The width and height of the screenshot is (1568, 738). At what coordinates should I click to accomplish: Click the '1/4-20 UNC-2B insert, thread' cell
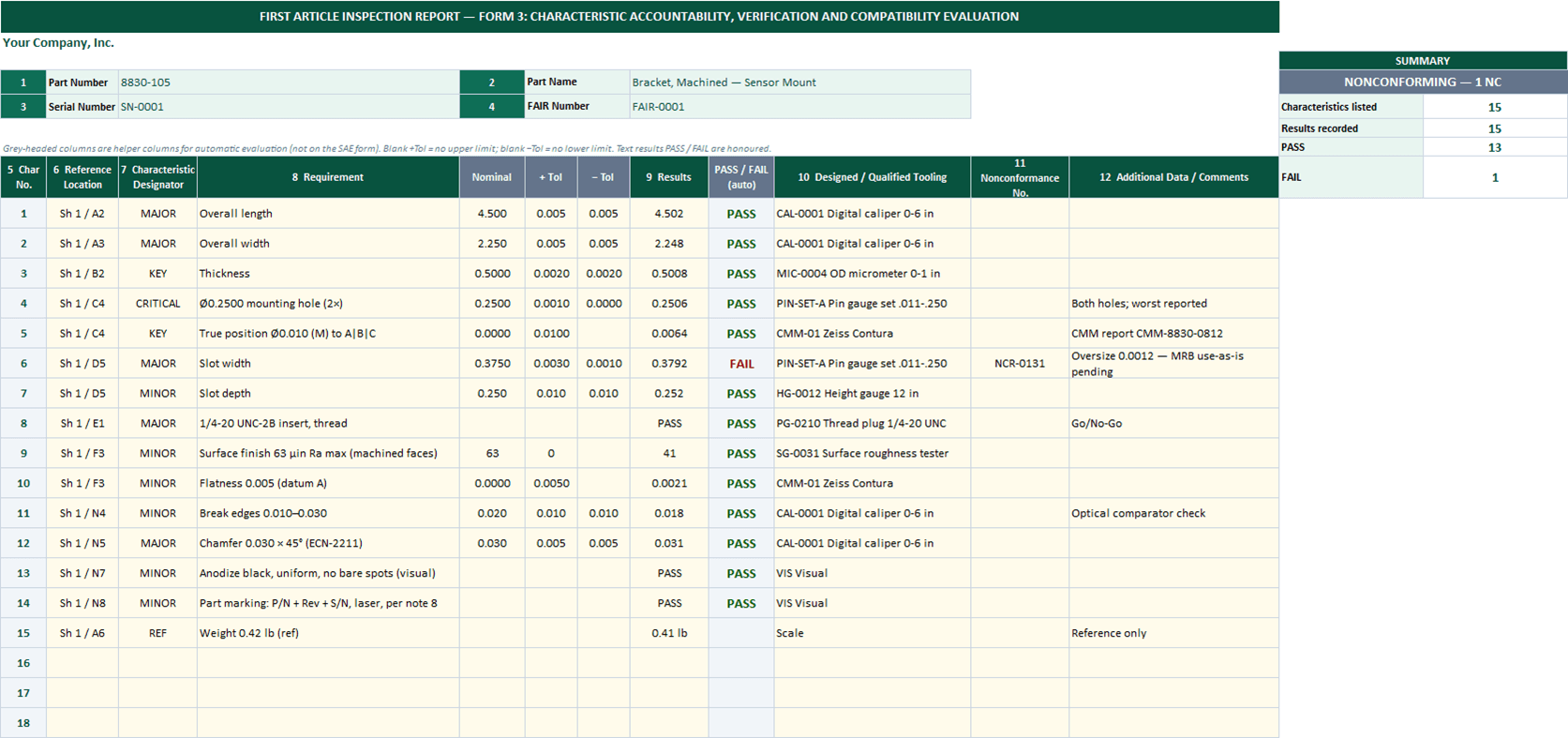pos(328,424)
